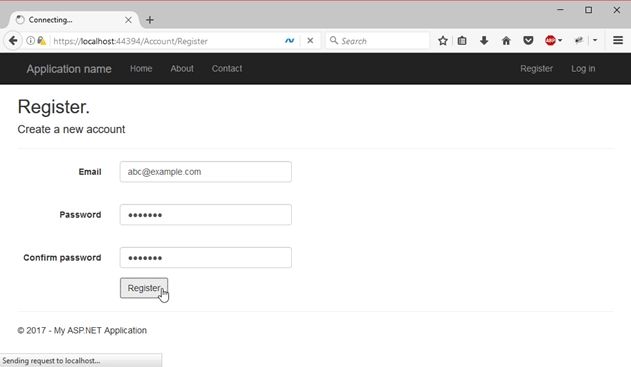The height and width of the screenshot is (367, 631).
Task: Save page to Pocket icon
Action: (x=528, y=41)
